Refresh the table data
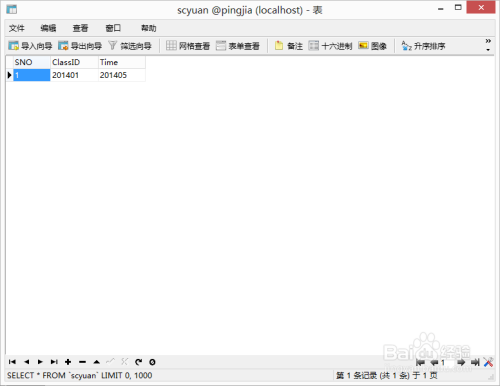 pyautogui.click(x=138, y=362)
